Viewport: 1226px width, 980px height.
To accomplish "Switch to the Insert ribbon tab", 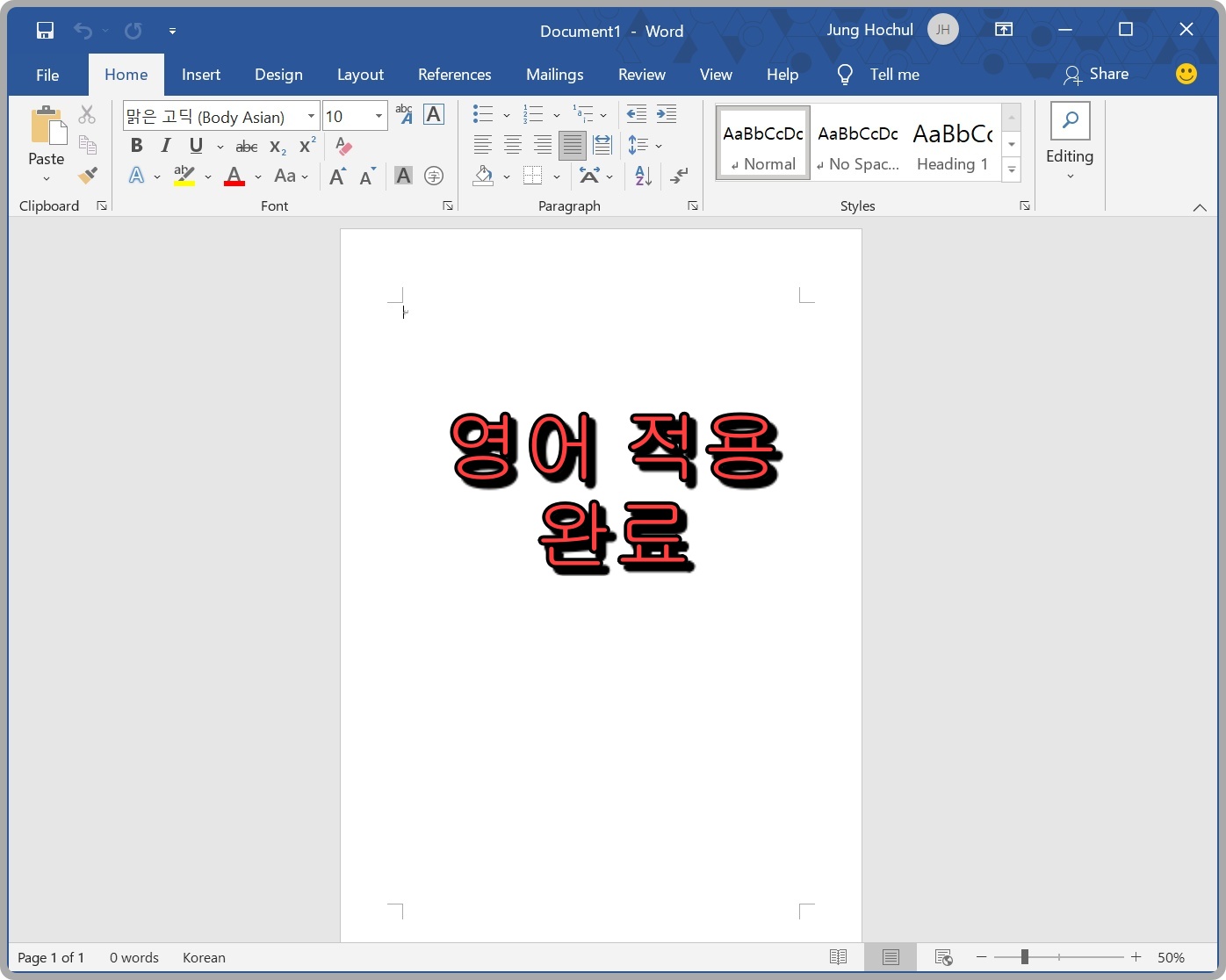I will point(201,75).
